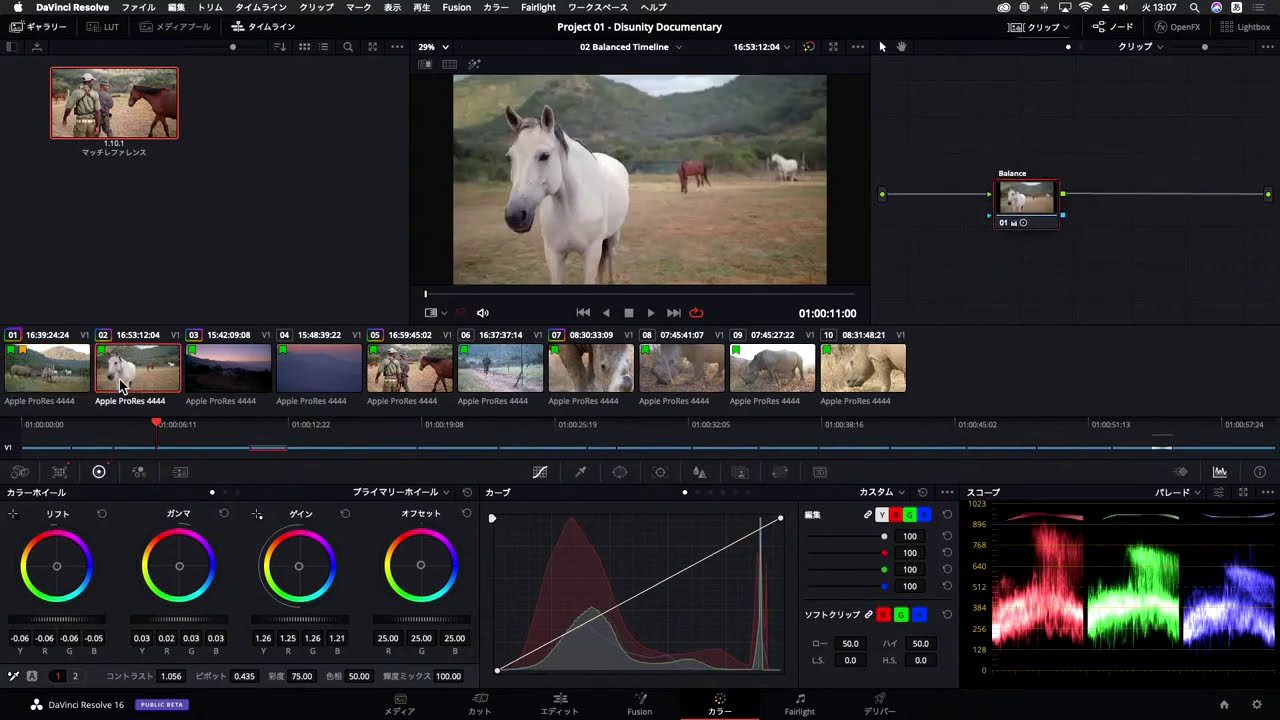Open Parade scope type dropdown

click(1178, 492)
